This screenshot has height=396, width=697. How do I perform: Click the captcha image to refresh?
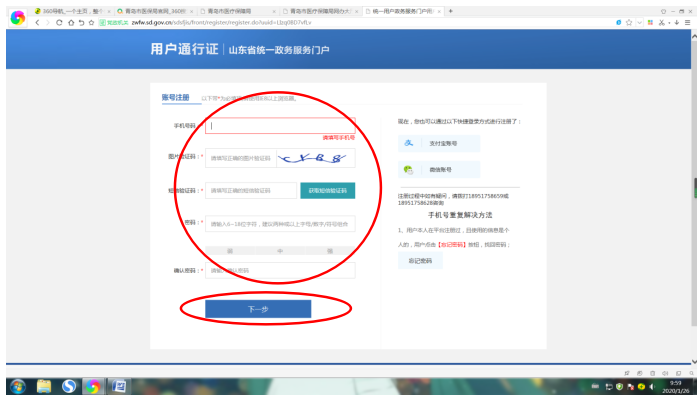(x=316, y=158)
